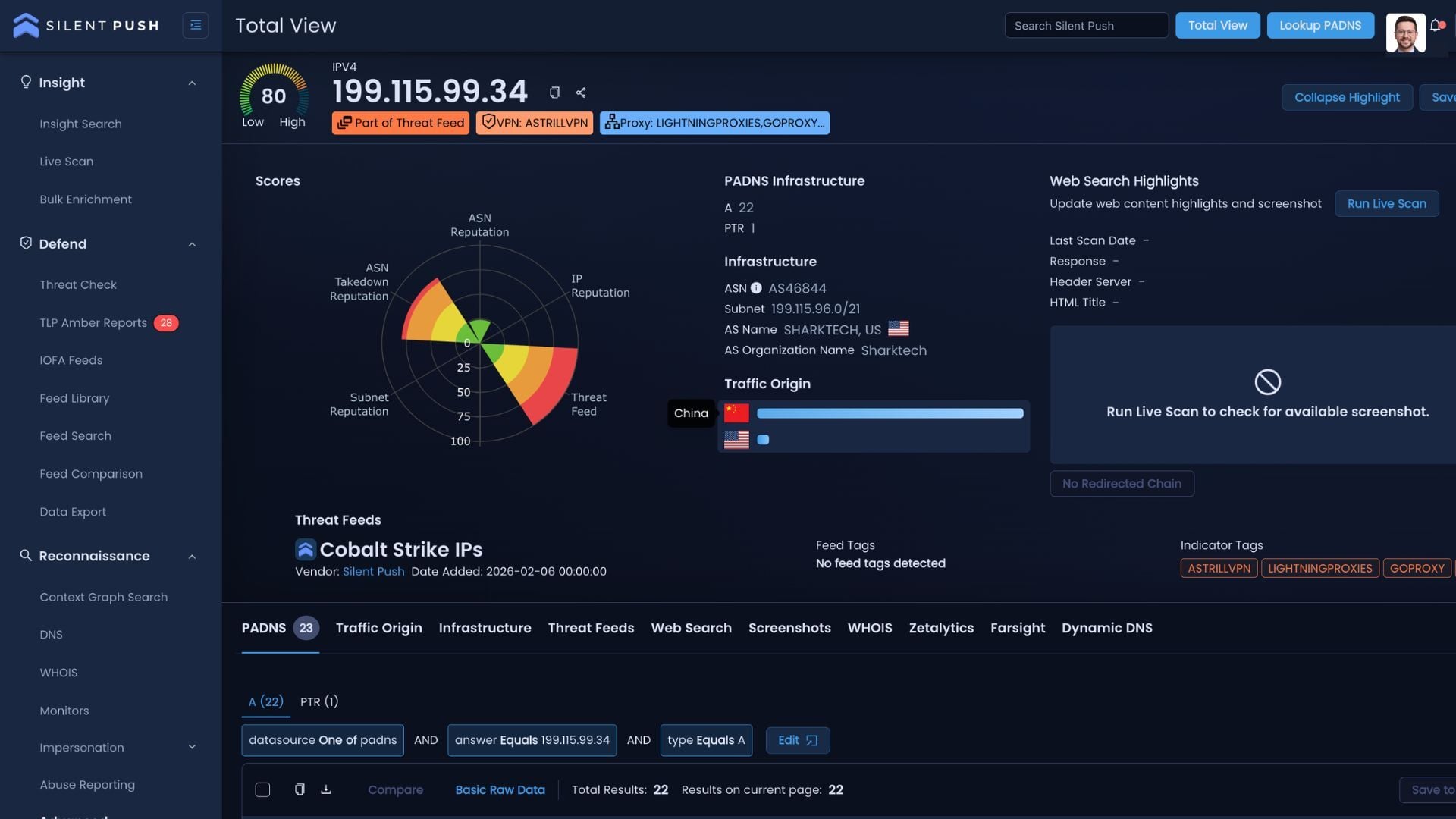The image size is (1456, 819).
Task: Open Live Scan in sidebar
Action: 67,162
